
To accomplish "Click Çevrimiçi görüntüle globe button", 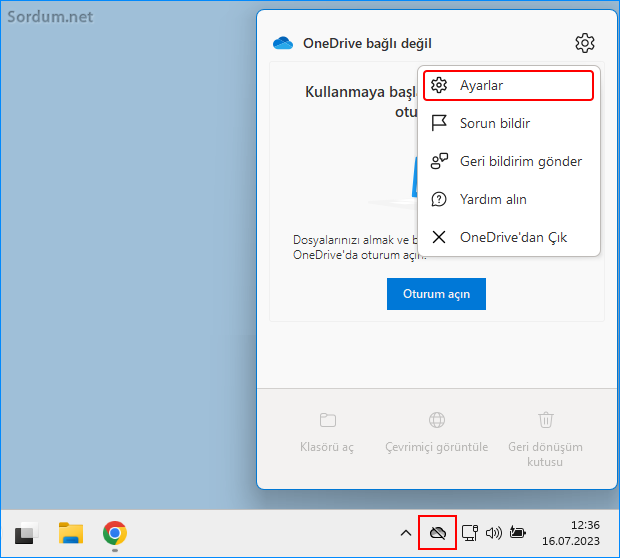I will (x=437, y=433).
